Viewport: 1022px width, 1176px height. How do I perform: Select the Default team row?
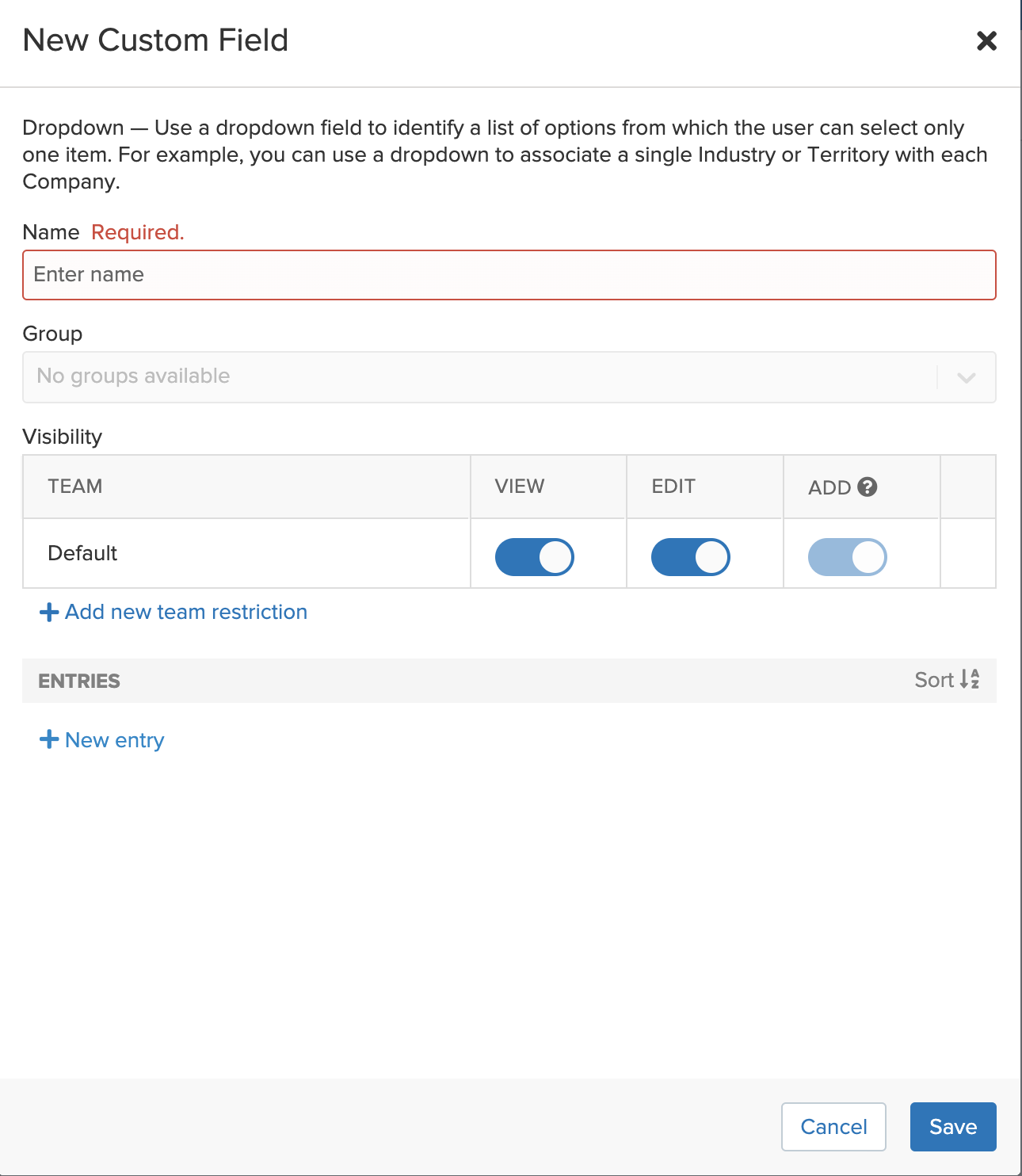pos(82,553)
